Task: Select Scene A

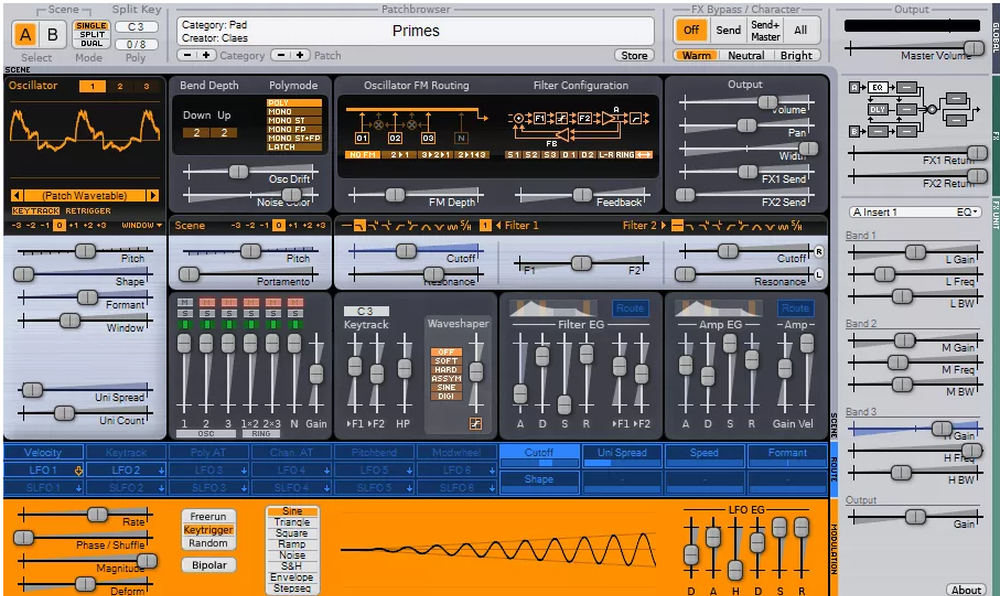Action: 26,34
